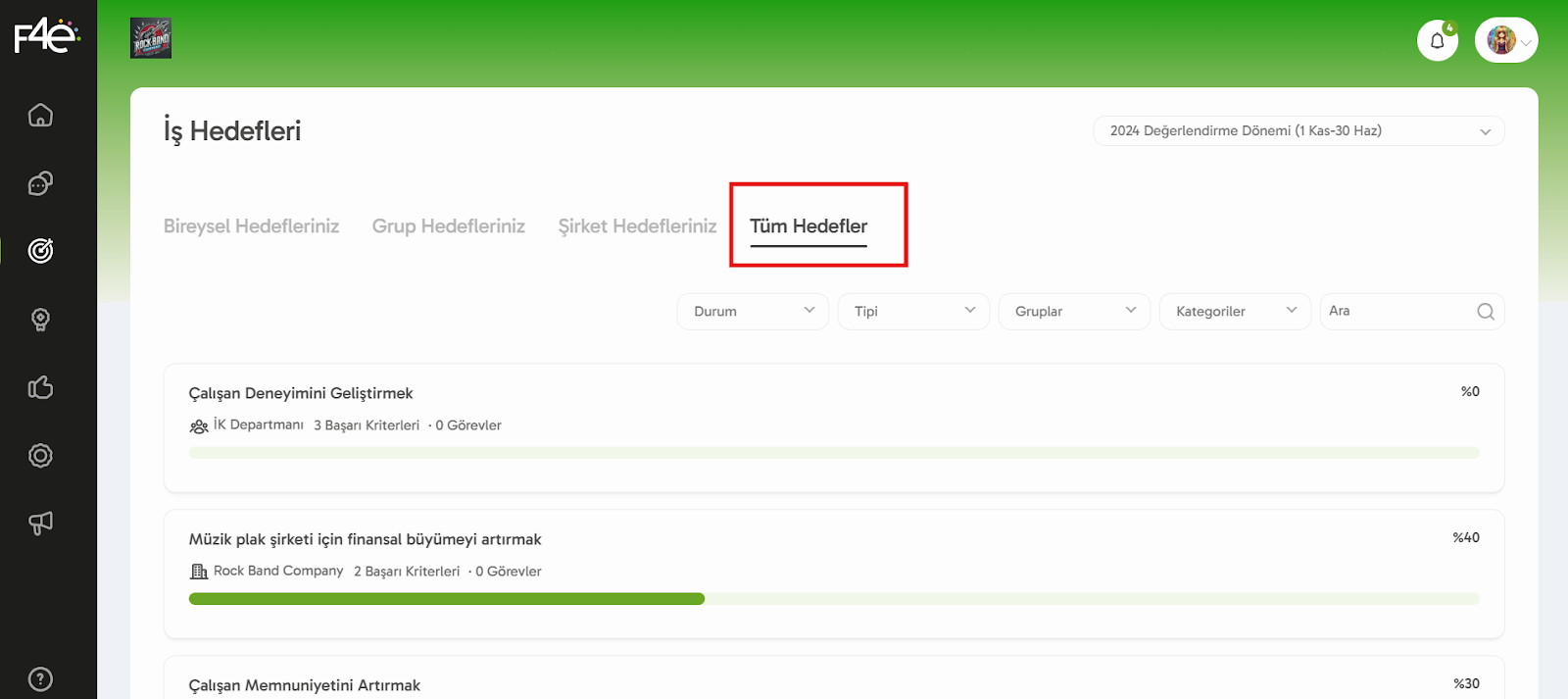Open the help question mark icon
Image resolution: width=1568 pixels, height=699 pixels.
coord(40,678)
